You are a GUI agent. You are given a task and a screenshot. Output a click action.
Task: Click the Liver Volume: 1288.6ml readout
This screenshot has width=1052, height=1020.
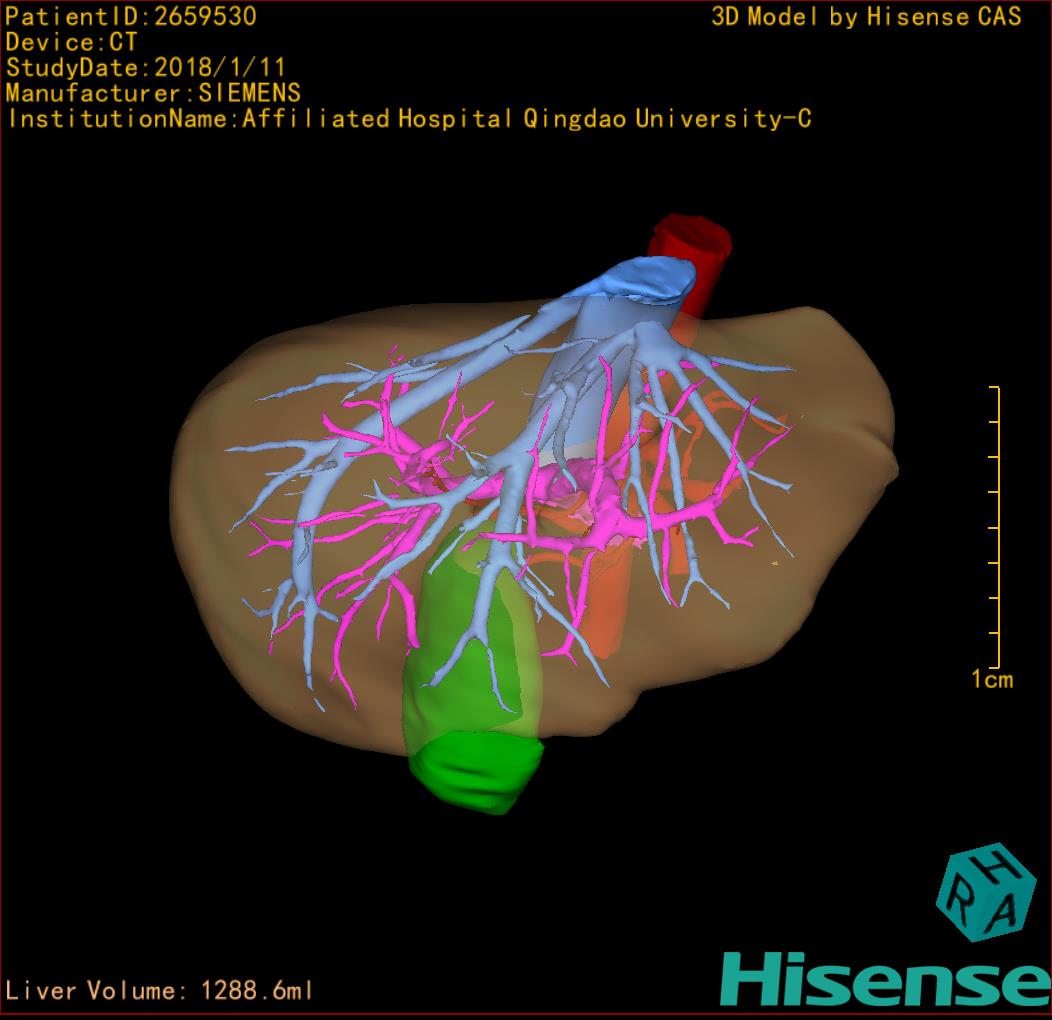pos(159,991)
